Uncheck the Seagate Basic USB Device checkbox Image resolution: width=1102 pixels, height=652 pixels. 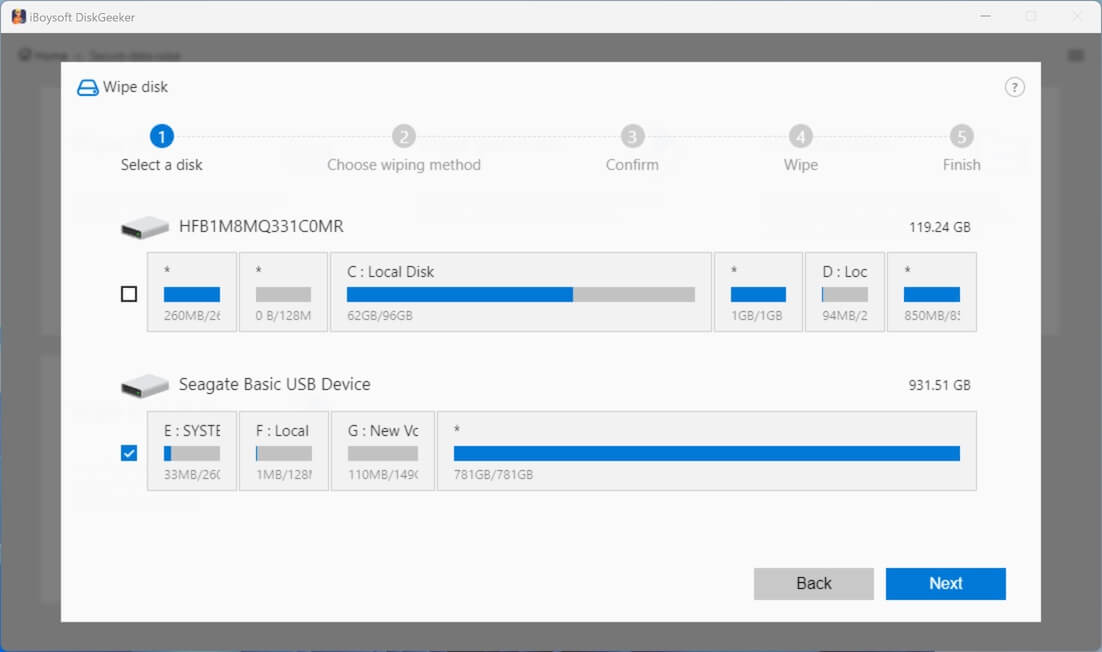pos(129,453)
